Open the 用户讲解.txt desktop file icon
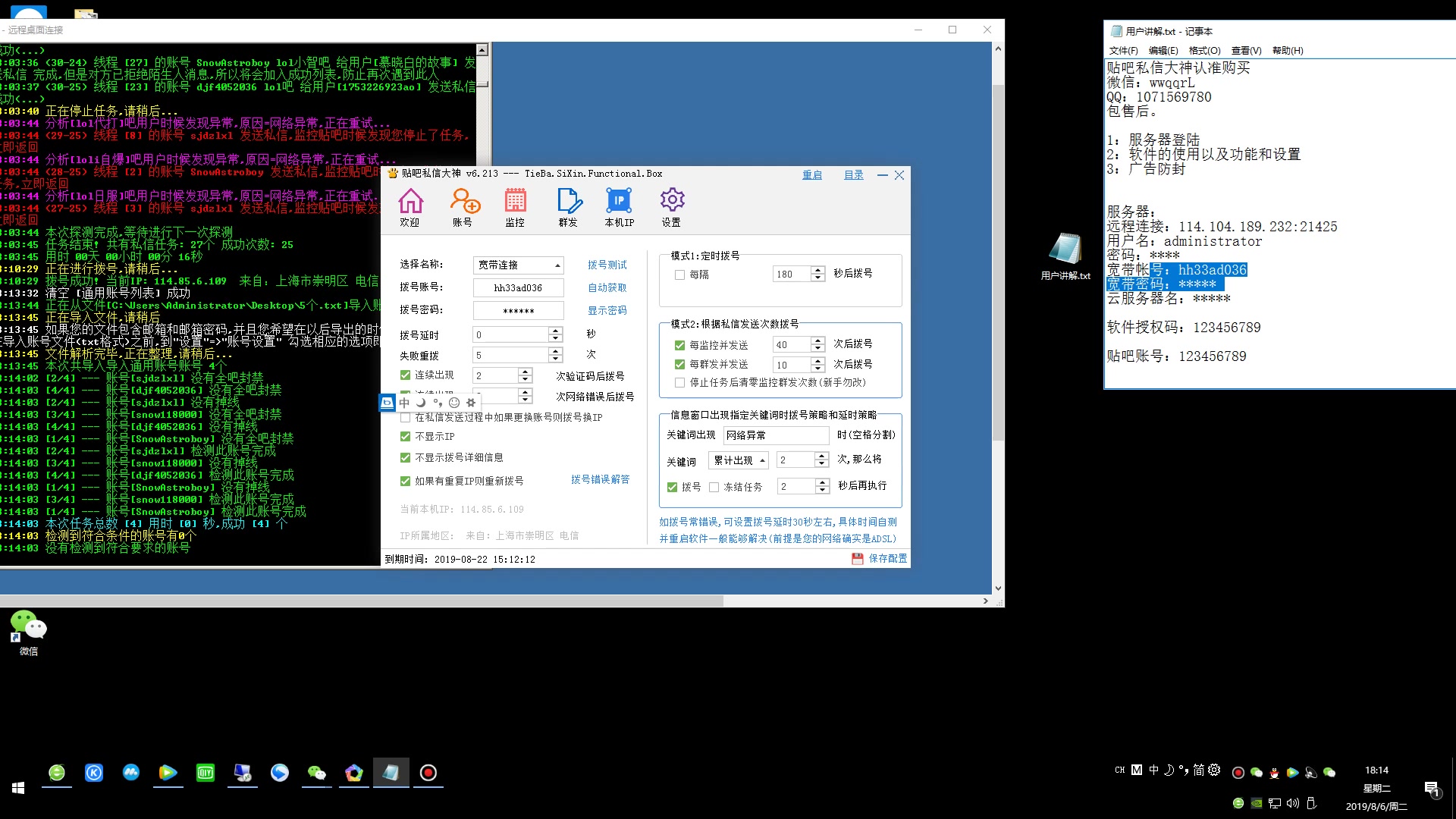This screenshot has width=1456, height=819. pos(1065,249)
